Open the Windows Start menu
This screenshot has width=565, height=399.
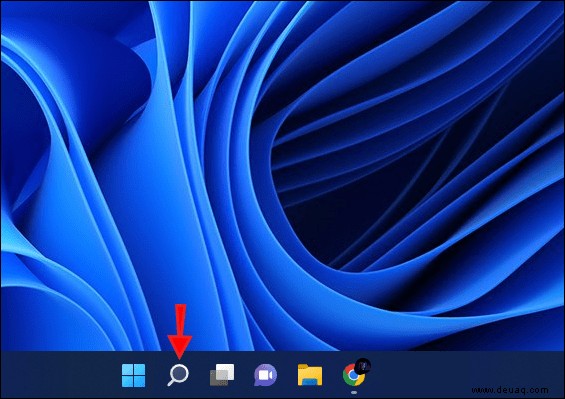point(133,375)
